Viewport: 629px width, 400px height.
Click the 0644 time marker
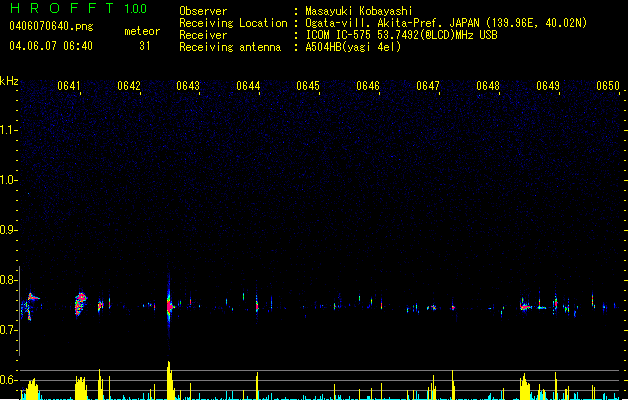(248, 86)
